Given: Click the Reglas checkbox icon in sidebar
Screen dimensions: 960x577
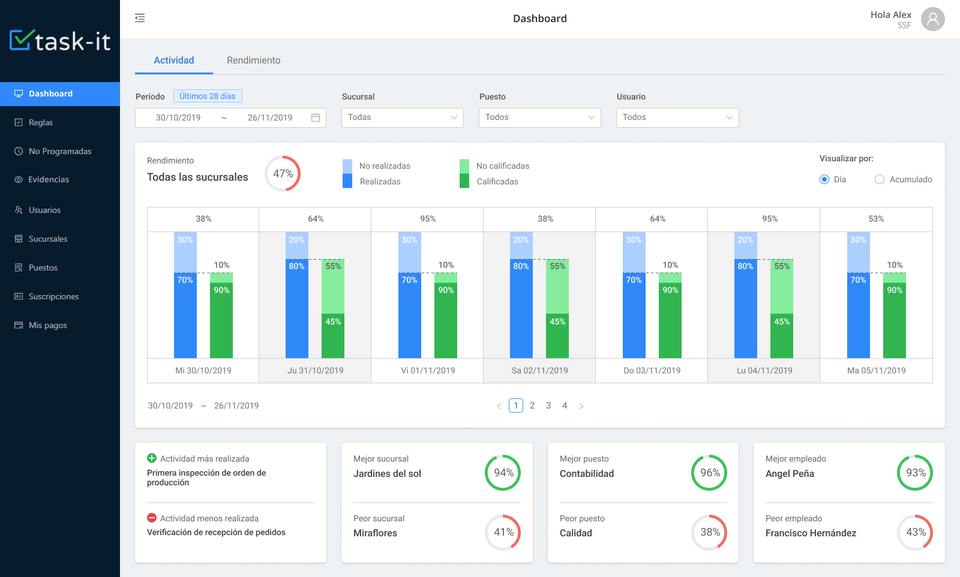Looking at the screenshot, I should click(x=18, y=123).
